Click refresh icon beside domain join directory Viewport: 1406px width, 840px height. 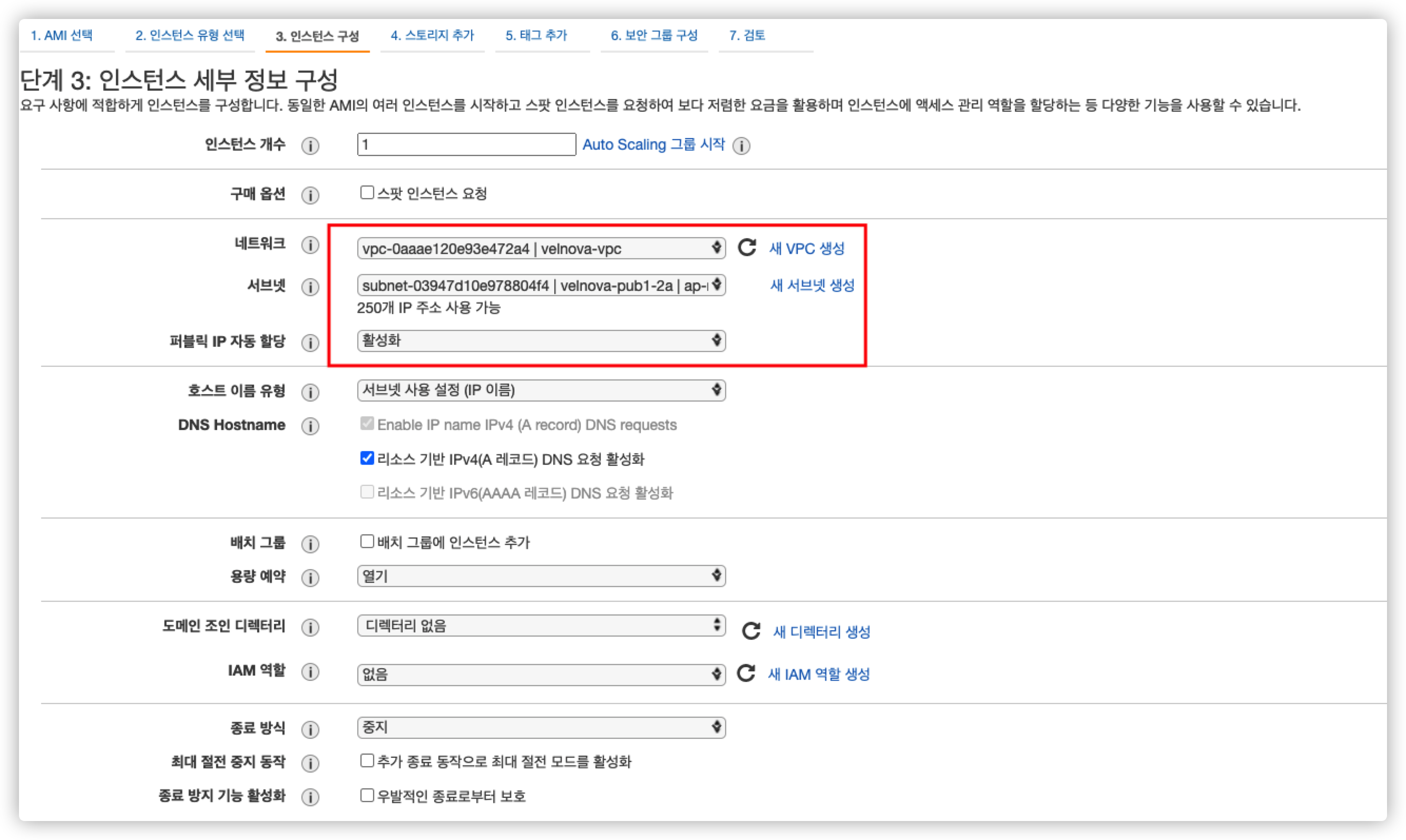750,631
